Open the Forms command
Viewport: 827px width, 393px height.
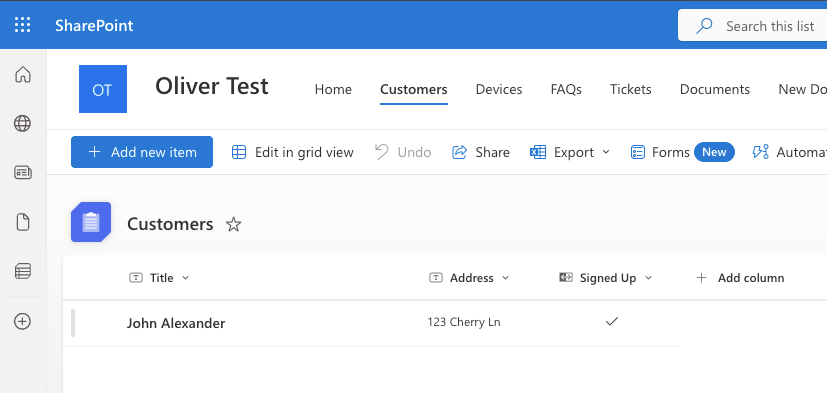[660, 152]
